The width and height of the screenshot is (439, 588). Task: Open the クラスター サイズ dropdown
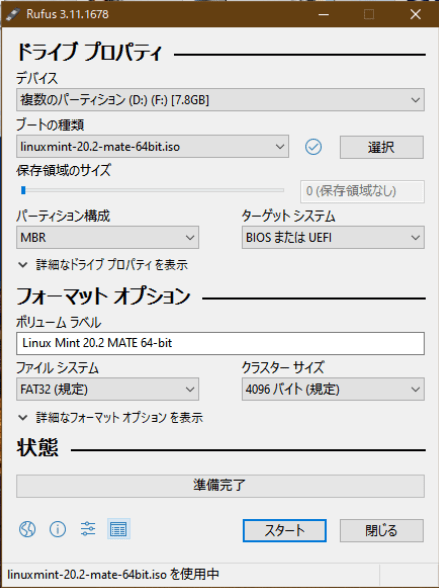(333, 389)
